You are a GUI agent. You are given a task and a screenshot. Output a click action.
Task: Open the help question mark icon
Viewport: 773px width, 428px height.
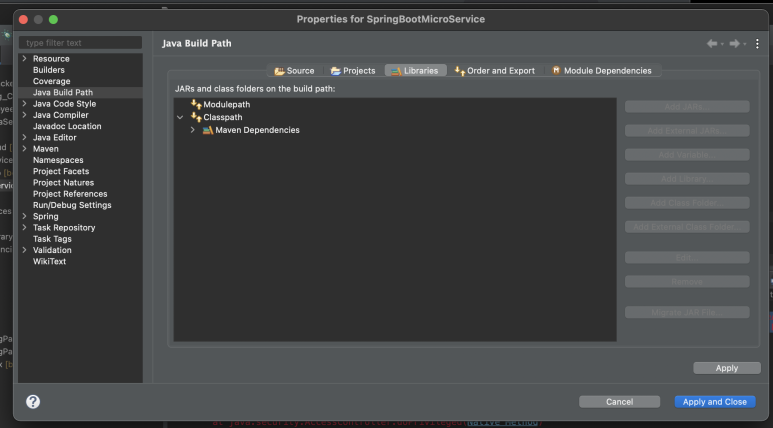coord(33,401)
